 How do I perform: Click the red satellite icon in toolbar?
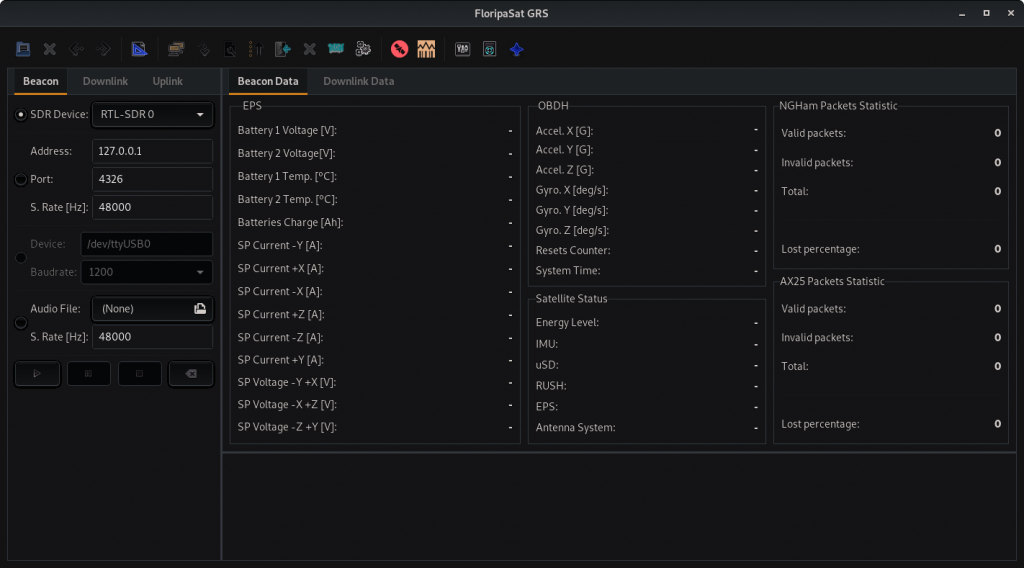pos(399,48)
